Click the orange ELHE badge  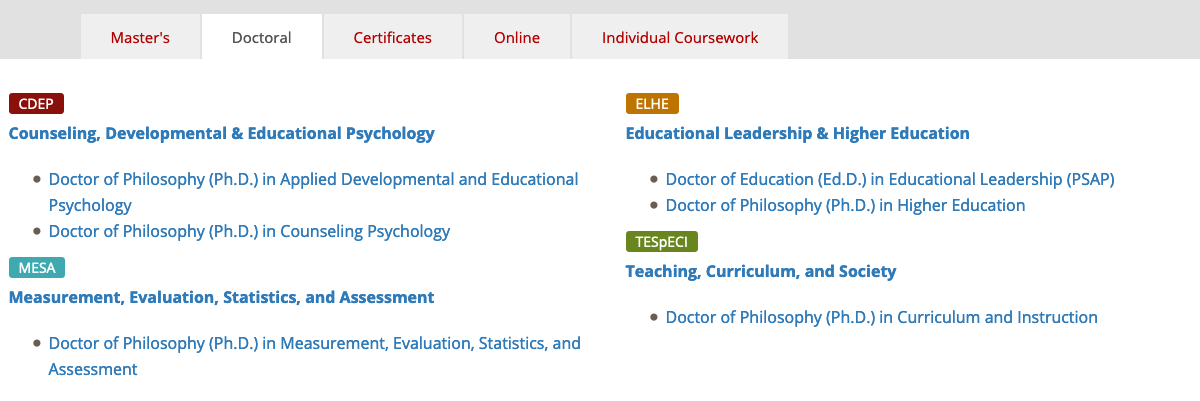(652, 103)
